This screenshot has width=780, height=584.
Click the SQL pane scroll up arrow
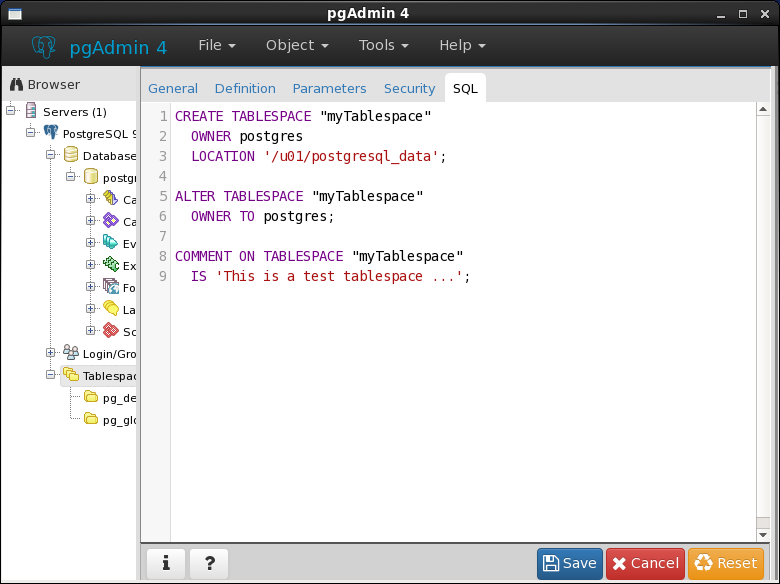(x=763, y=109)
